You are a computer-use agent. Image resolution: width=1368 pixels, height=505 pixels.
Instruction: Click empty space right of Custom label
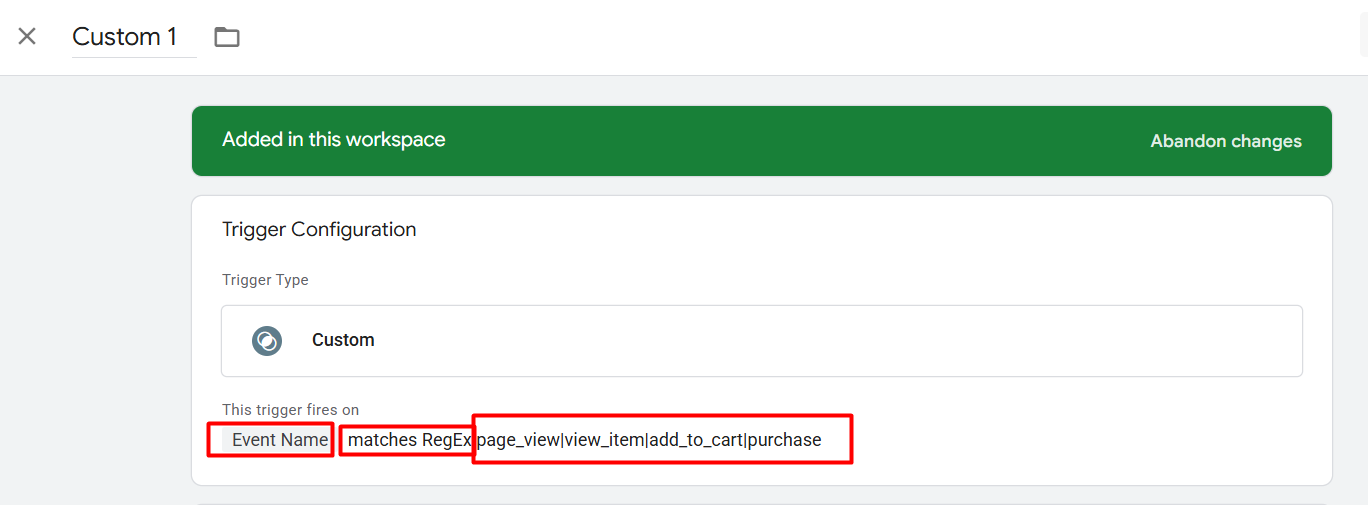(x=800, y=341)
